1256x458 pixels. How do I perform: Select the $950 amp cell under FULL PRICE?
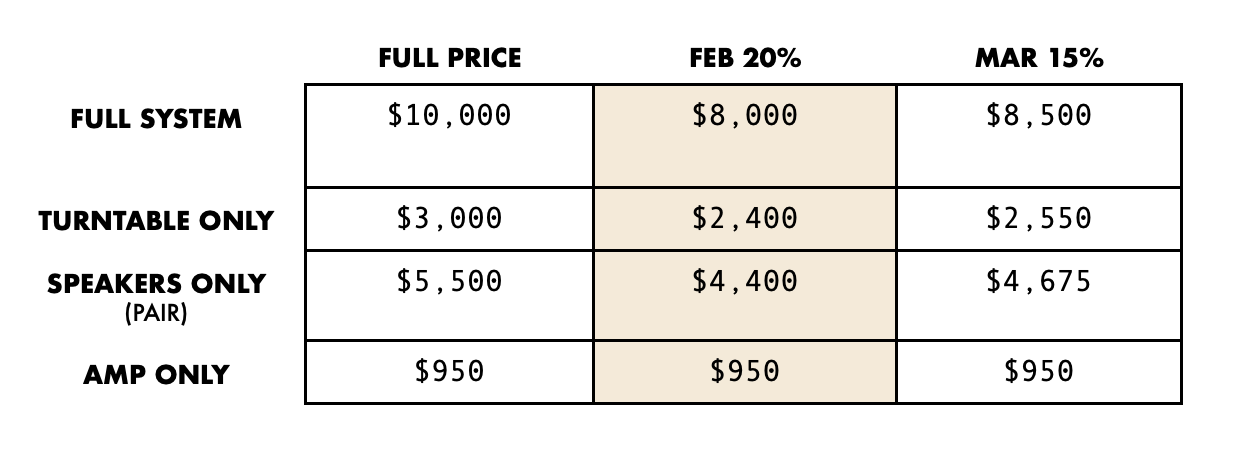449,372
